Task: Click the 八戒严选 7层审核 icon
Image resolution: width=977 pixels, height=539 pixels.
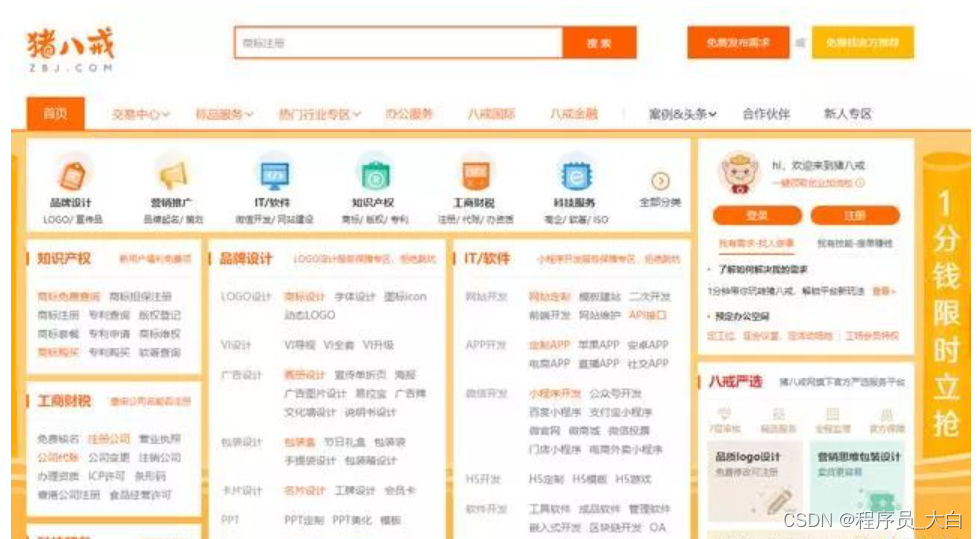Action: tap(724, 414)
